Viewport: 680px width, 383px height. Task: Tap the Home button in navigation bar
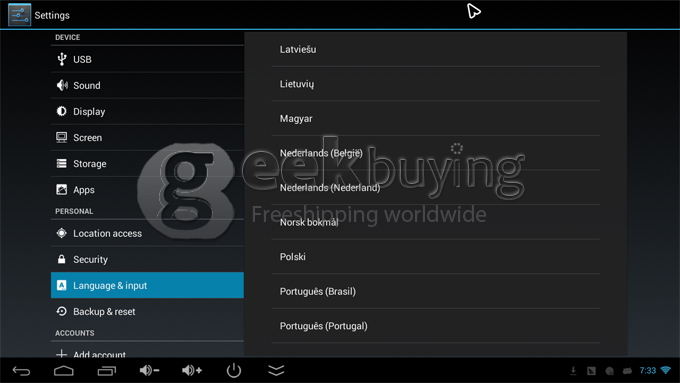coord(64,370)
